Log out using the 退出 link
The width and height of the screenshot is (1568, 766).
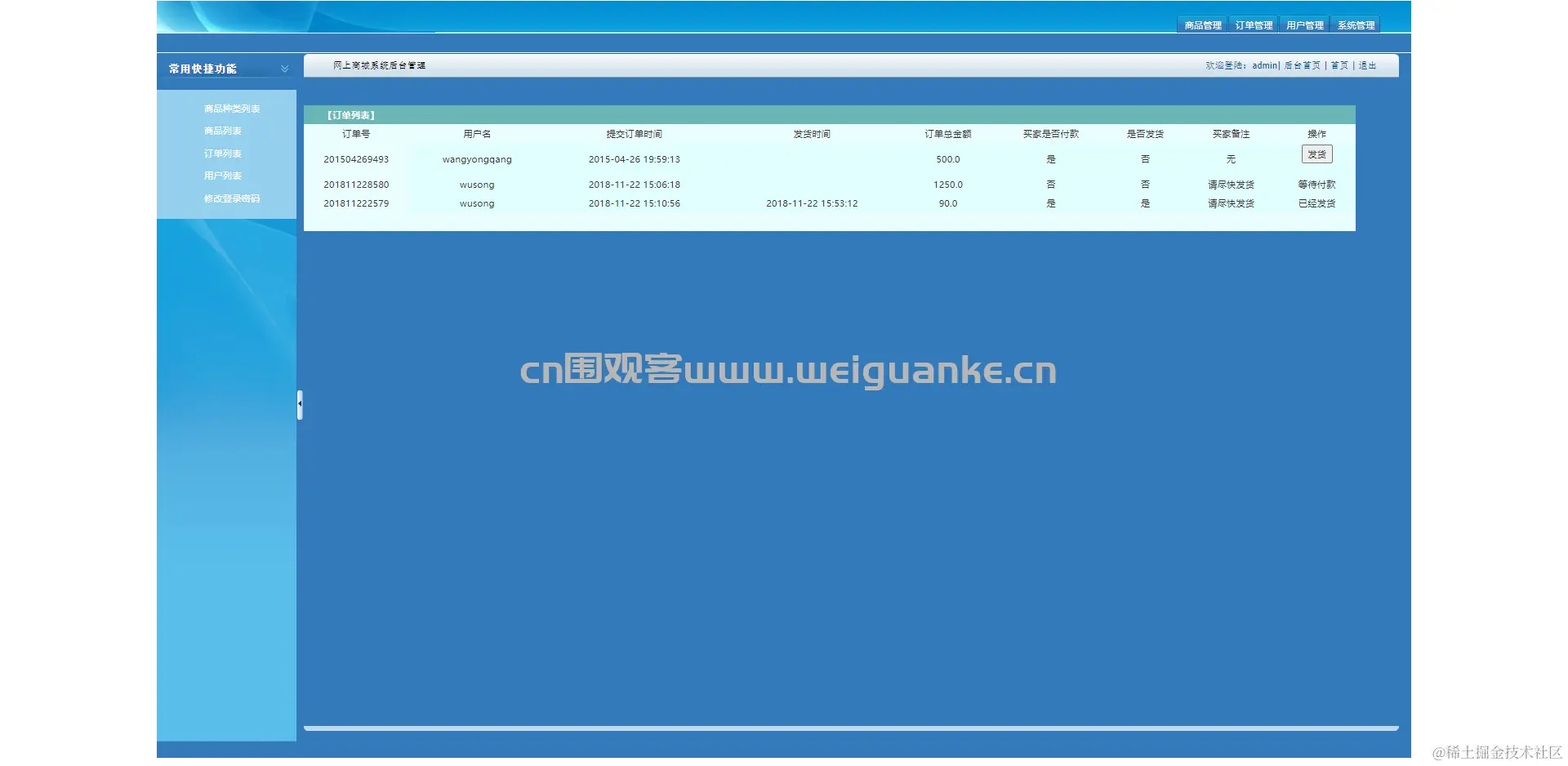tap(1367, 65)
